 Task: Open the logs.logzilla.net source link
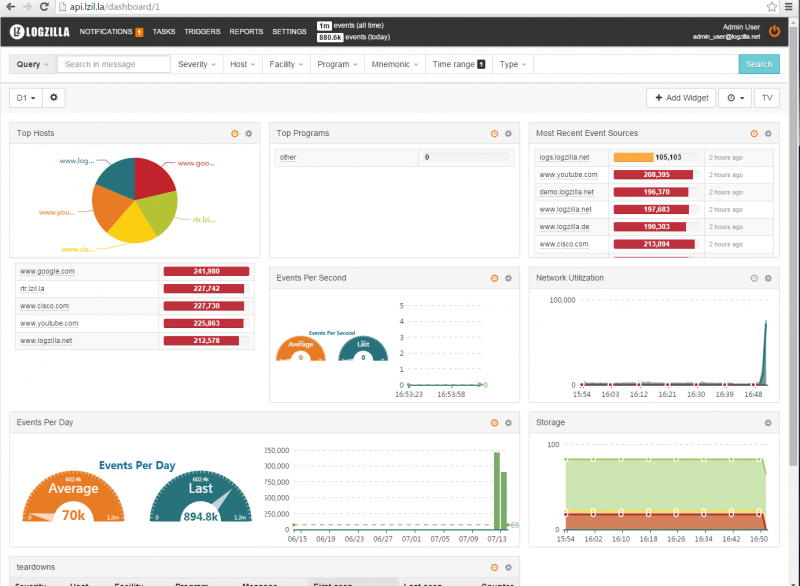click(x=564, y=158)
